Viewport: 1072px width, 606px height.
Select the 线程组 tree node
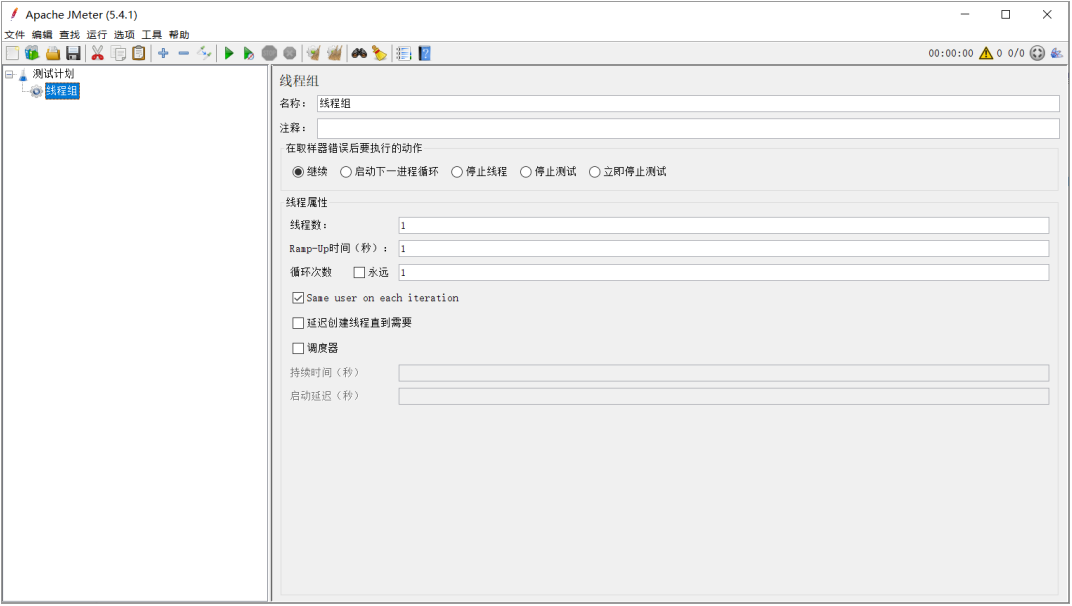[x=62, y=91]
